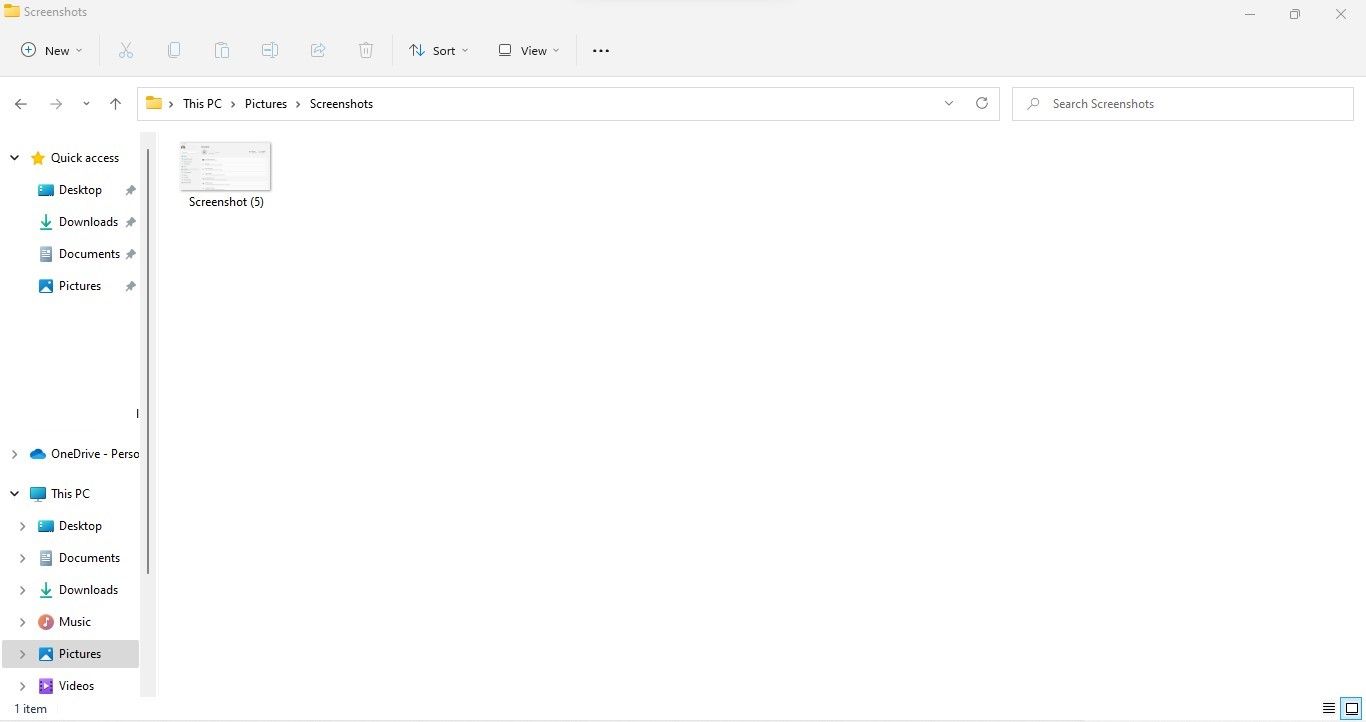Click chevron after This PC in breadcrumb
The width and height of the screenshot is (1366, 722).
click(234, 104)
